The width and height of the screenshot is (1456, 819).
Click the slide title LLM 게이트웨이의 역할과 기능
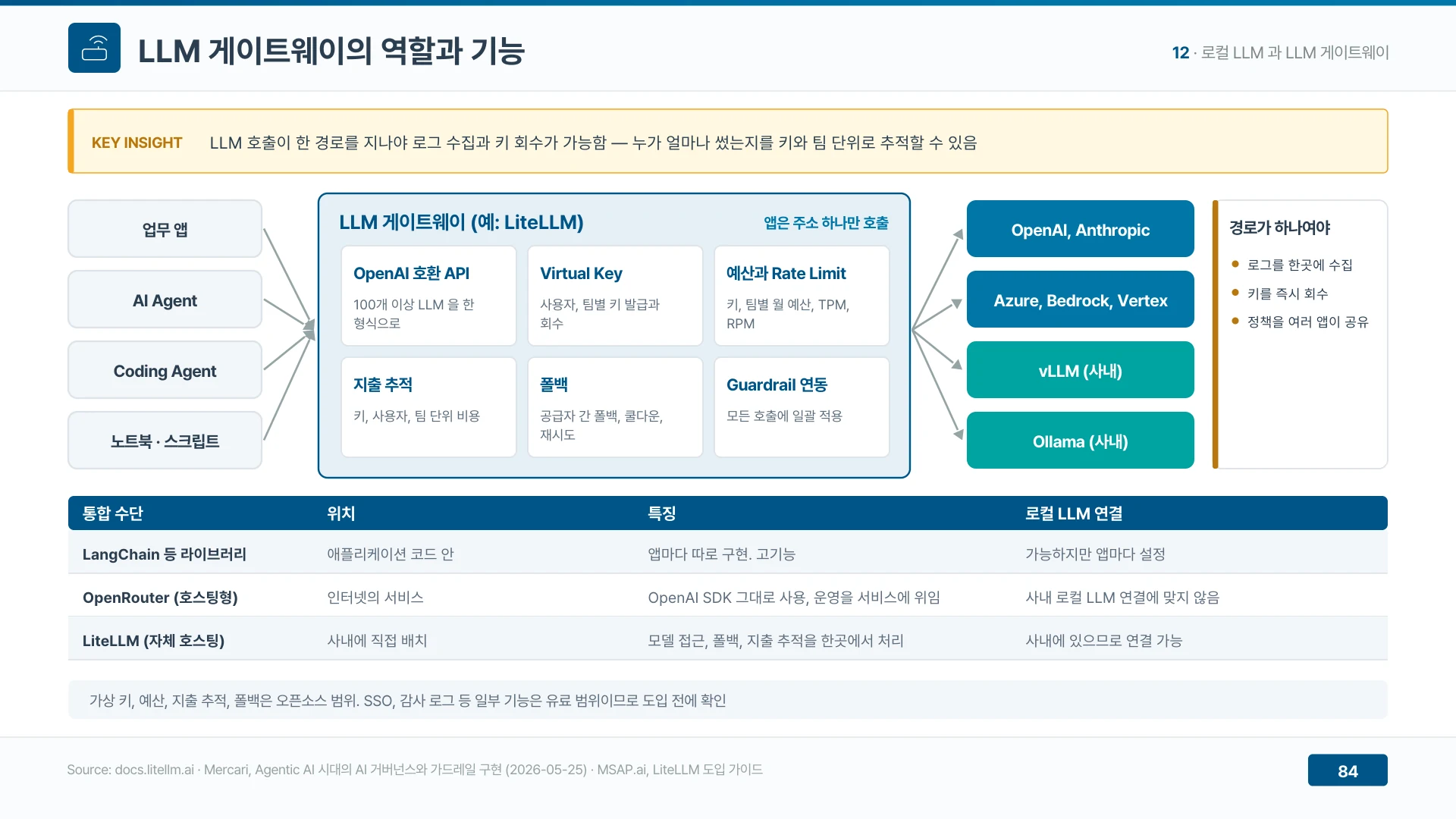331,51
